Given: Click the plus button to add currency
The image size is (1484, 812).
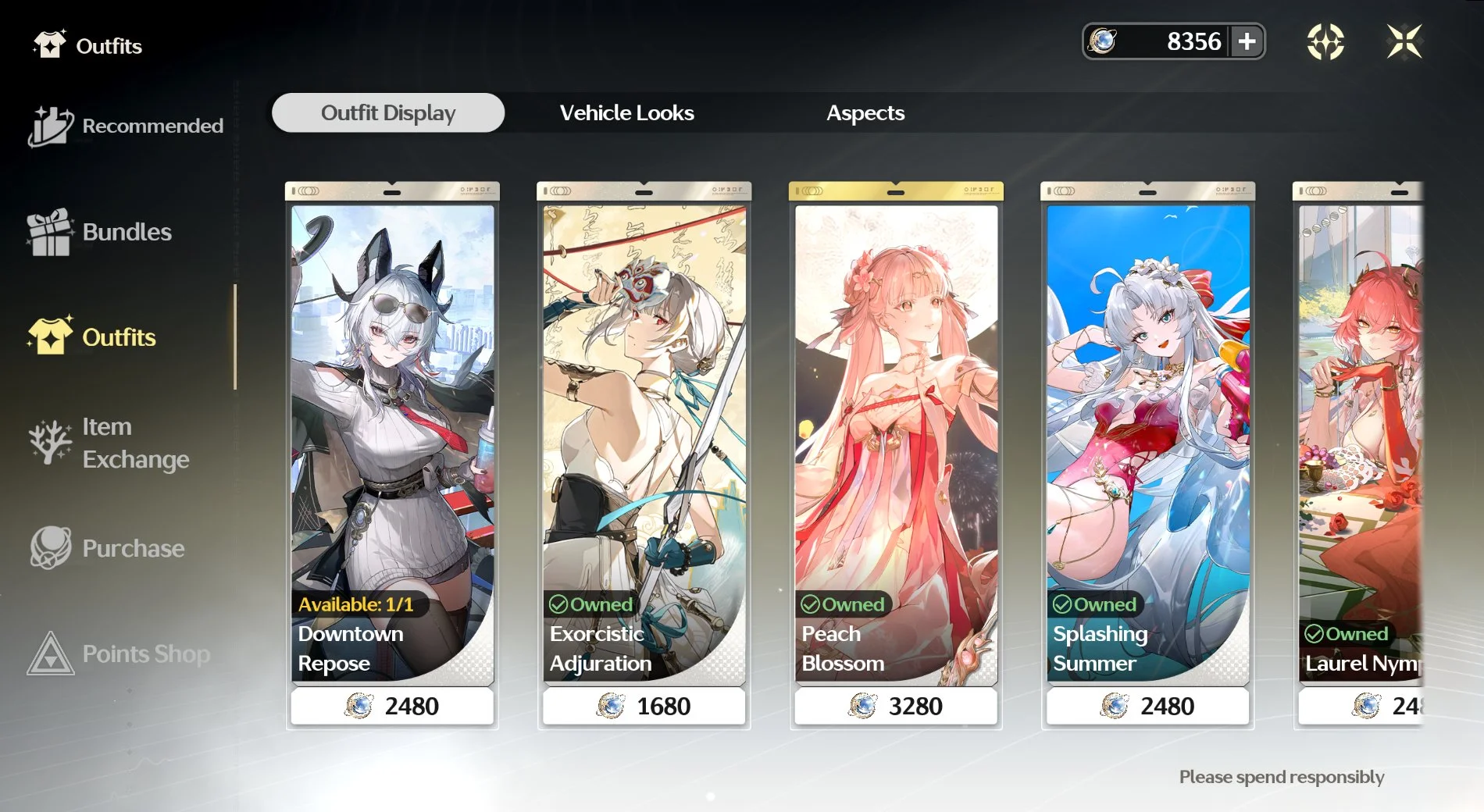Looking at the screenshot, I should coord(1247,41).
